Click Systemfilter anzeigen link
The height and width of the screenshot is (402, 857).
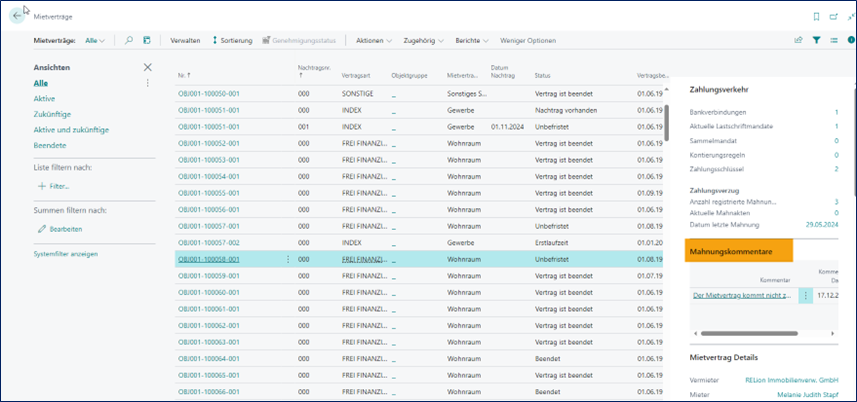click(x=65, y=254)
